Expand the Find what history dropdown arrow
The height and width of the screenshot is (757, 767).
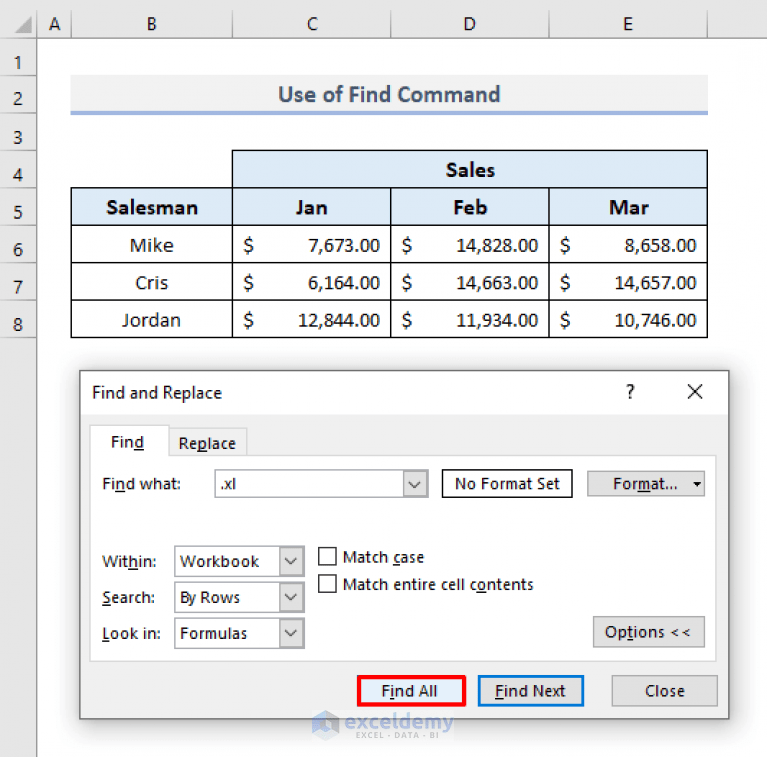[415, 484]
